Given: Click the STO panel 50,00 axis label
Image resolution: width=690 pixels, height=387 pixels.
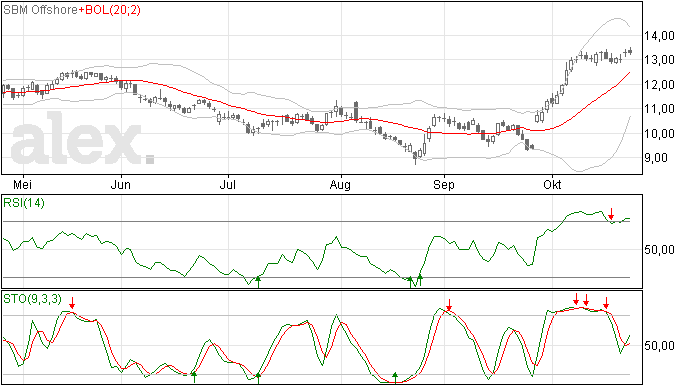Looking at the screenshot, I should pos(659,346).
